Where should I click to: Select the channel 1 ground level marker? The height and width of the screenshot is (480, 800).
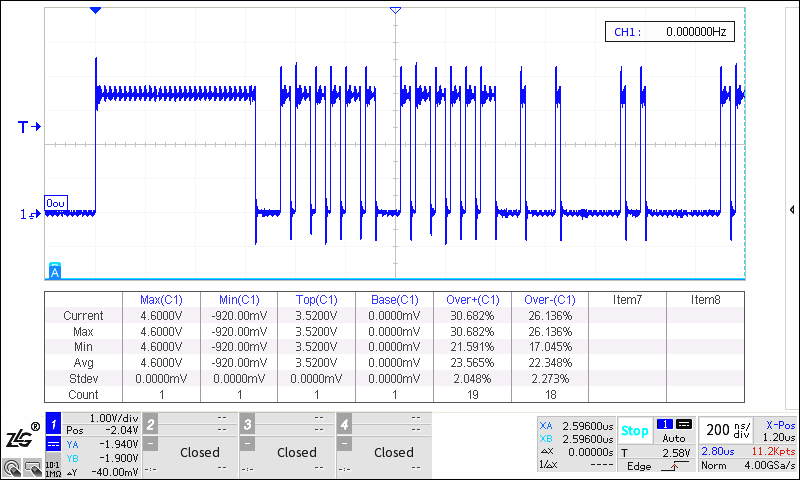coord(28,214)
